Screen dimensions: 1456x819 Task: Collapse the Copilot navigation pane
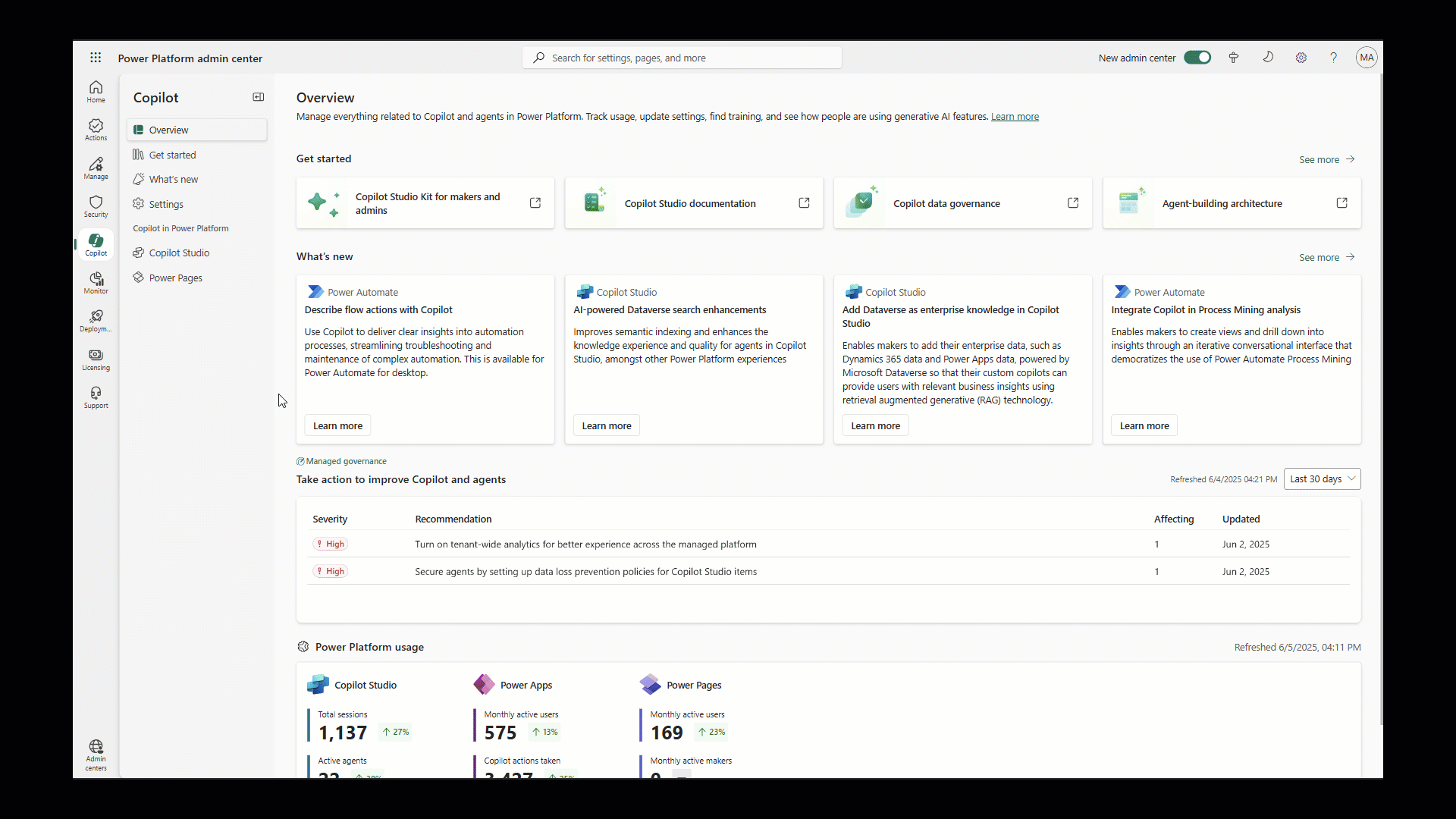(x=259, y=97)
